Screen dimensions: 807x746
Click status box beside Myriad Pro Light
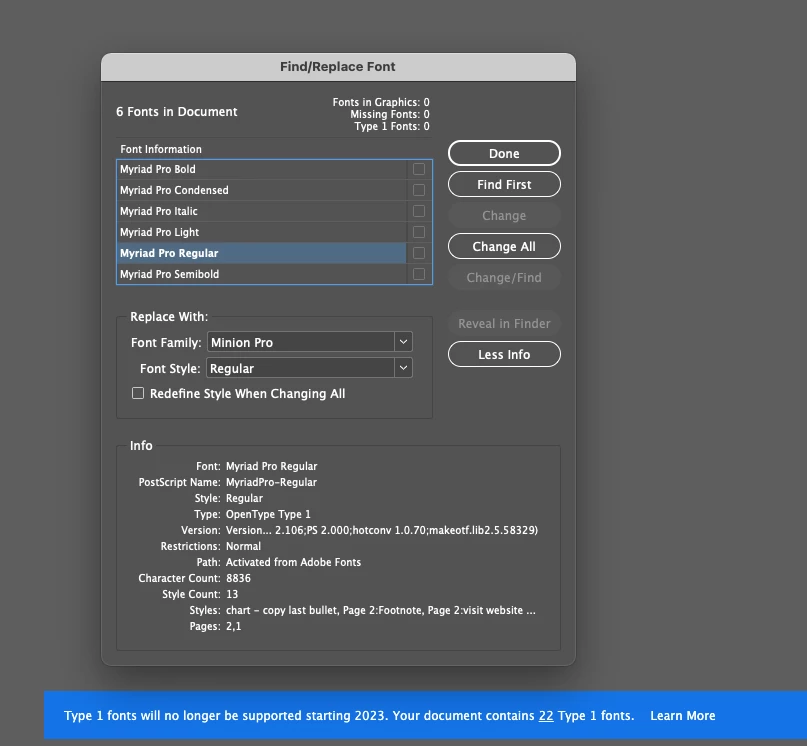[419, 232]
